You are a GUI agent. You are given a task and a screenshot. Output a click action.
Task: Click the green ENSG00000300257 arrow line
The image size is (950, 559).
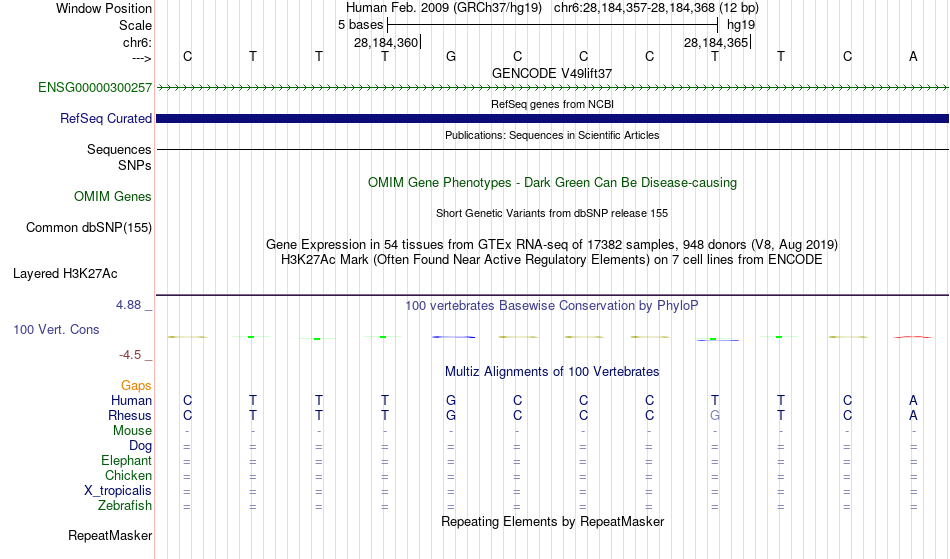(x=552, y=88)
